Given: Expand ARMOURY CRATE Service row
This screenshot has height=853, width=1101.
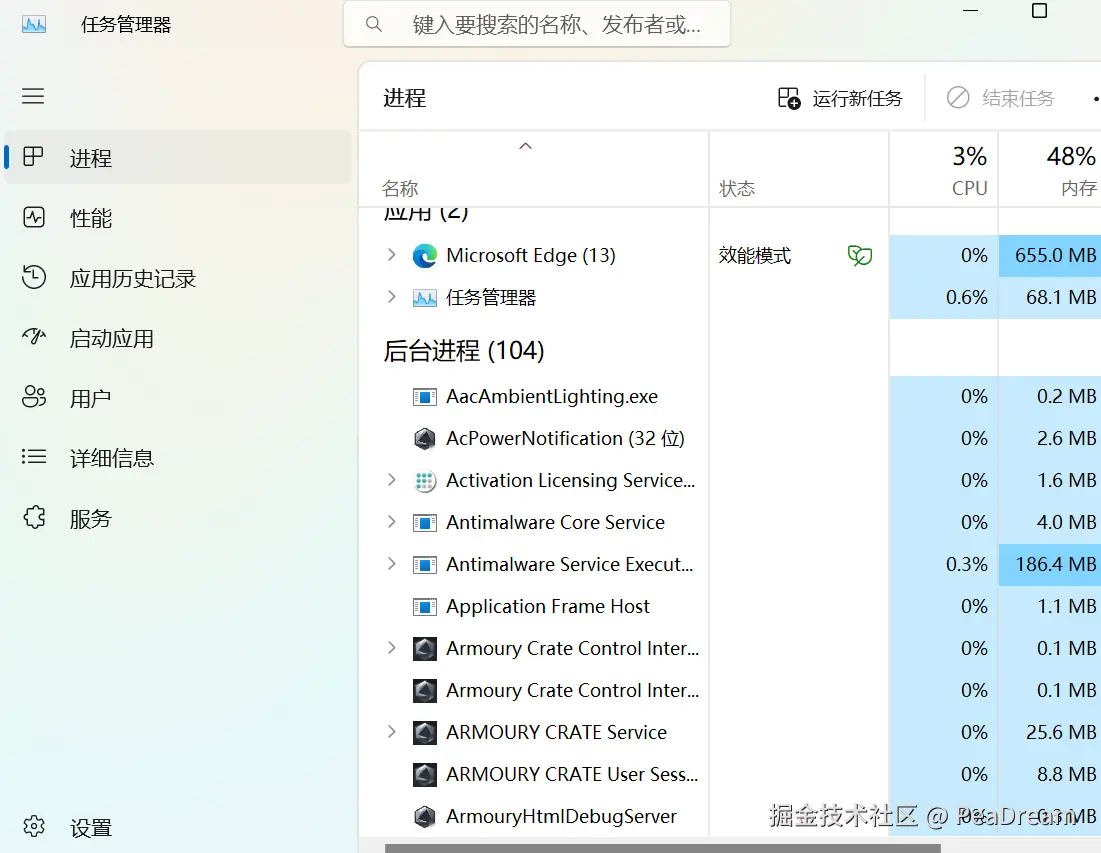Looking at the screenshot, I should point(392,732).
